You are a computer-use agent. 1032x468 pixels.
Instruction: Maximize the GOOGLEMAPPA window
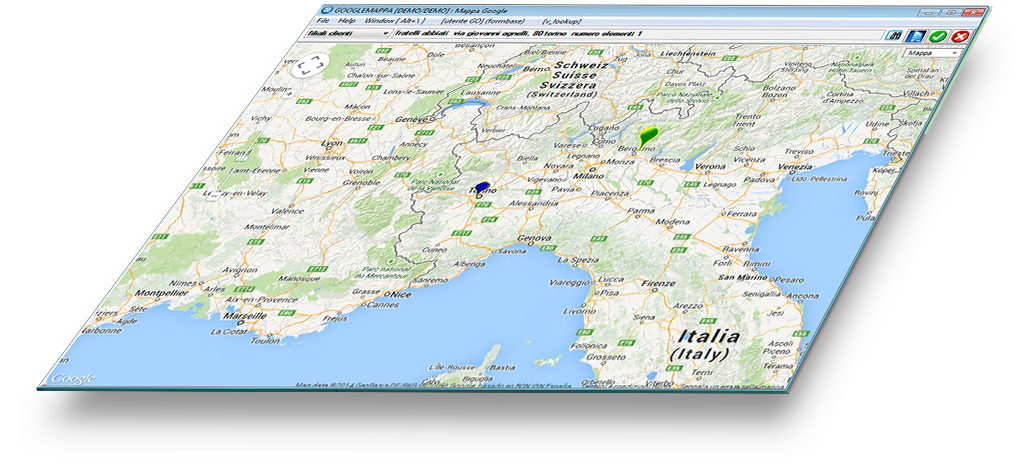[x=952, y=12]
